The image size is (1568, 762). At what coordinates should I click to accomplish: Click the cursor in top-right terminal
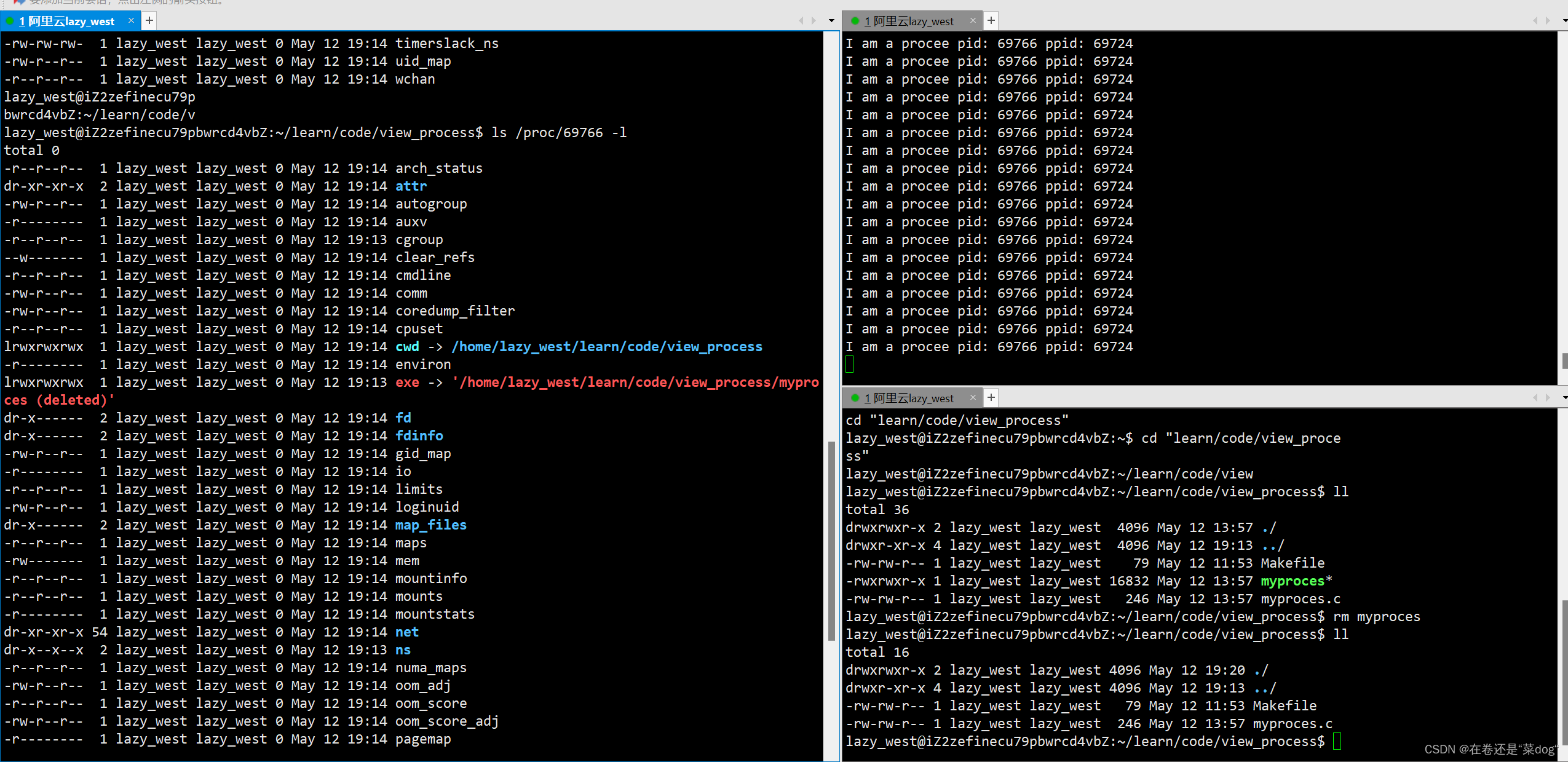tap(849, 364)
